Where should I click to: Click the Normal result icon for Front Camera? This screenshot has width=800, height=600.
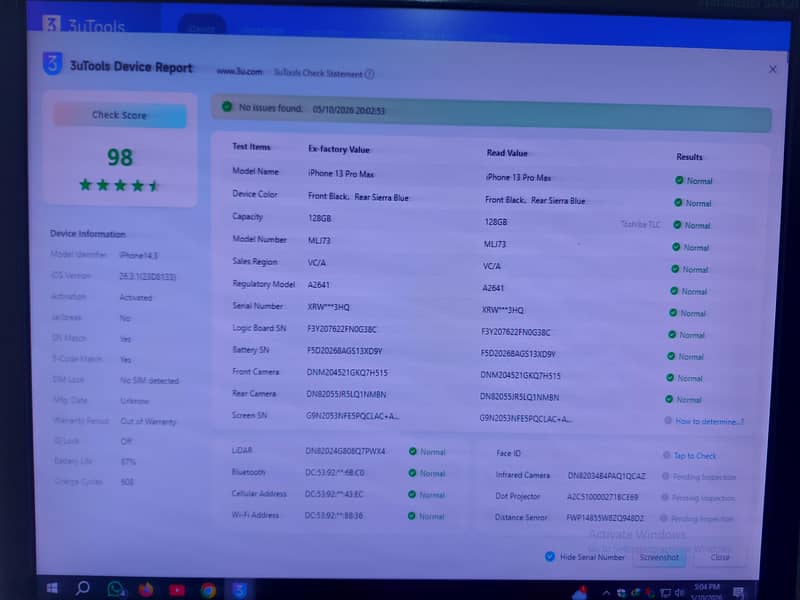(670, 378)
